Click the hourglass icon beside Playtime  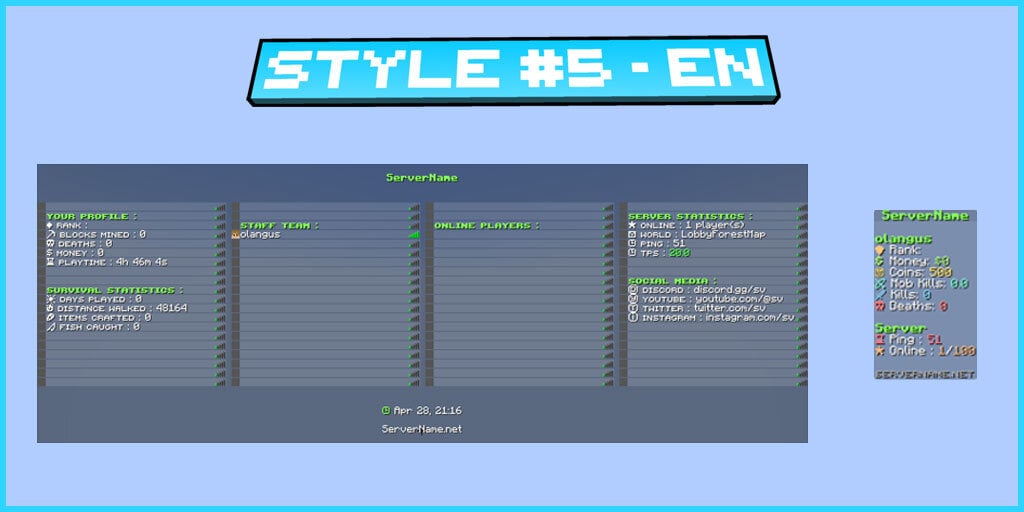tap(50, 262)
